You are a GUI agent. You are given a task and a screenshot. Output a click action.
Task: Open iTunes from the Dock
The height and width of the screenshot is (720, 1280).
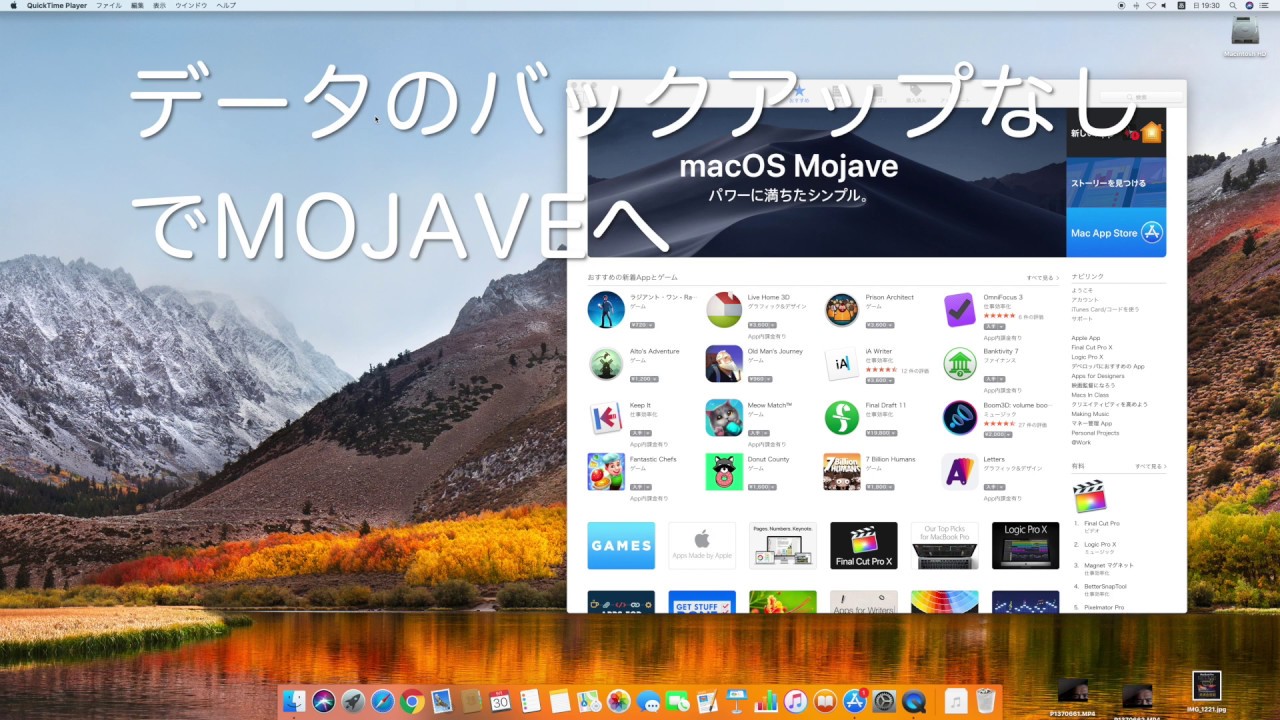coord(795,702)
